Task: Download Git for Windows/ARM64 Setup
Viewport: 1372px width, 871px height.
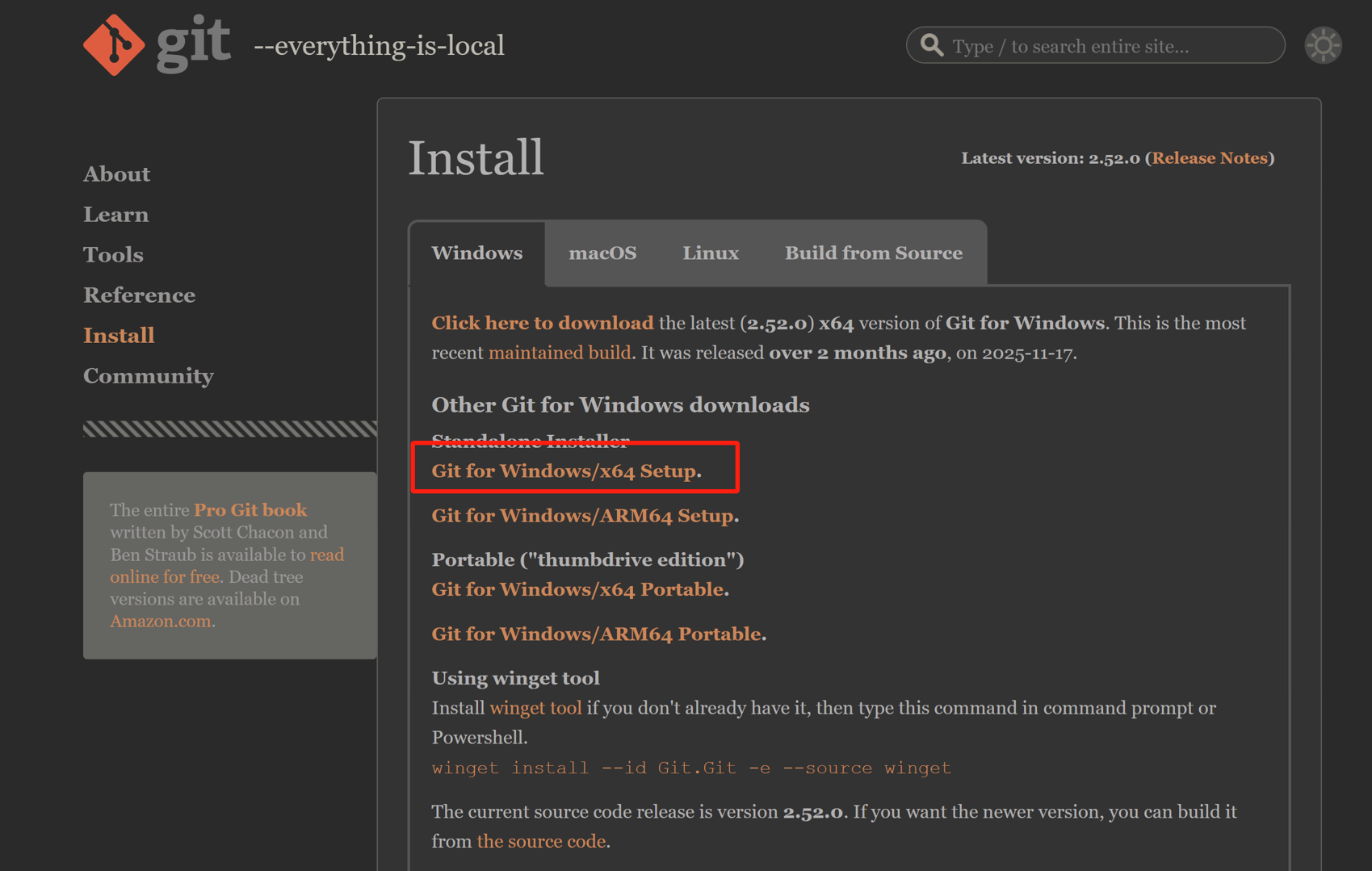Action: (x=582, y=515)
